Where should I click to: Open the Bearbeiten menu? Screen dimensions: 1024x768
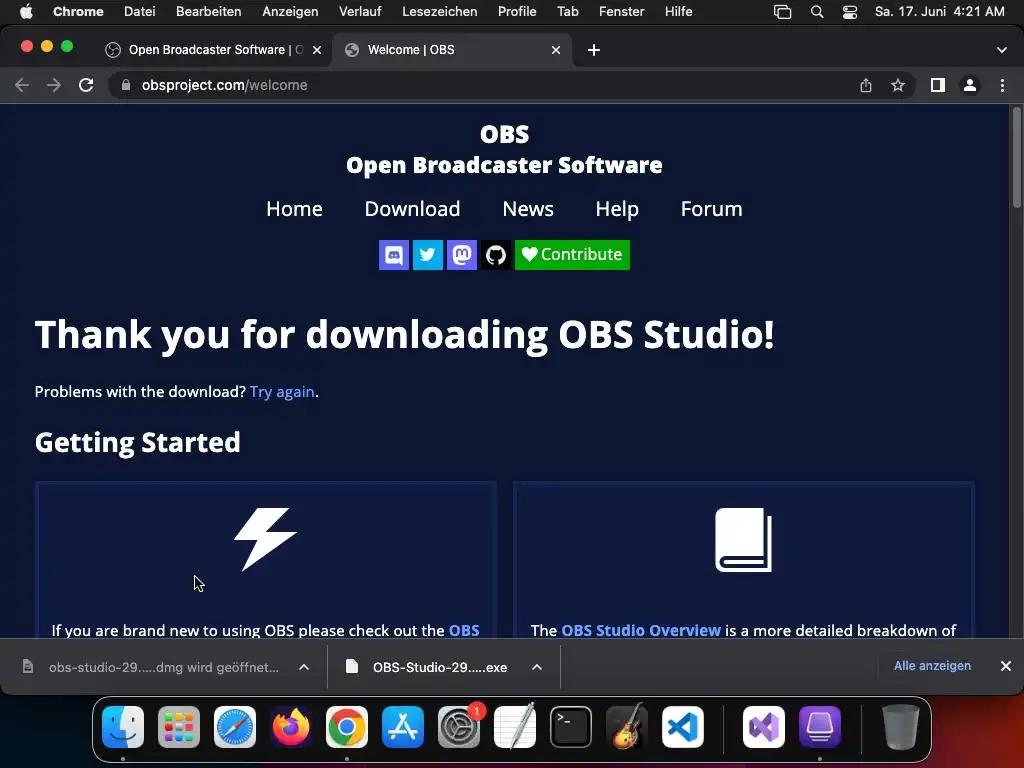(208, 11)
